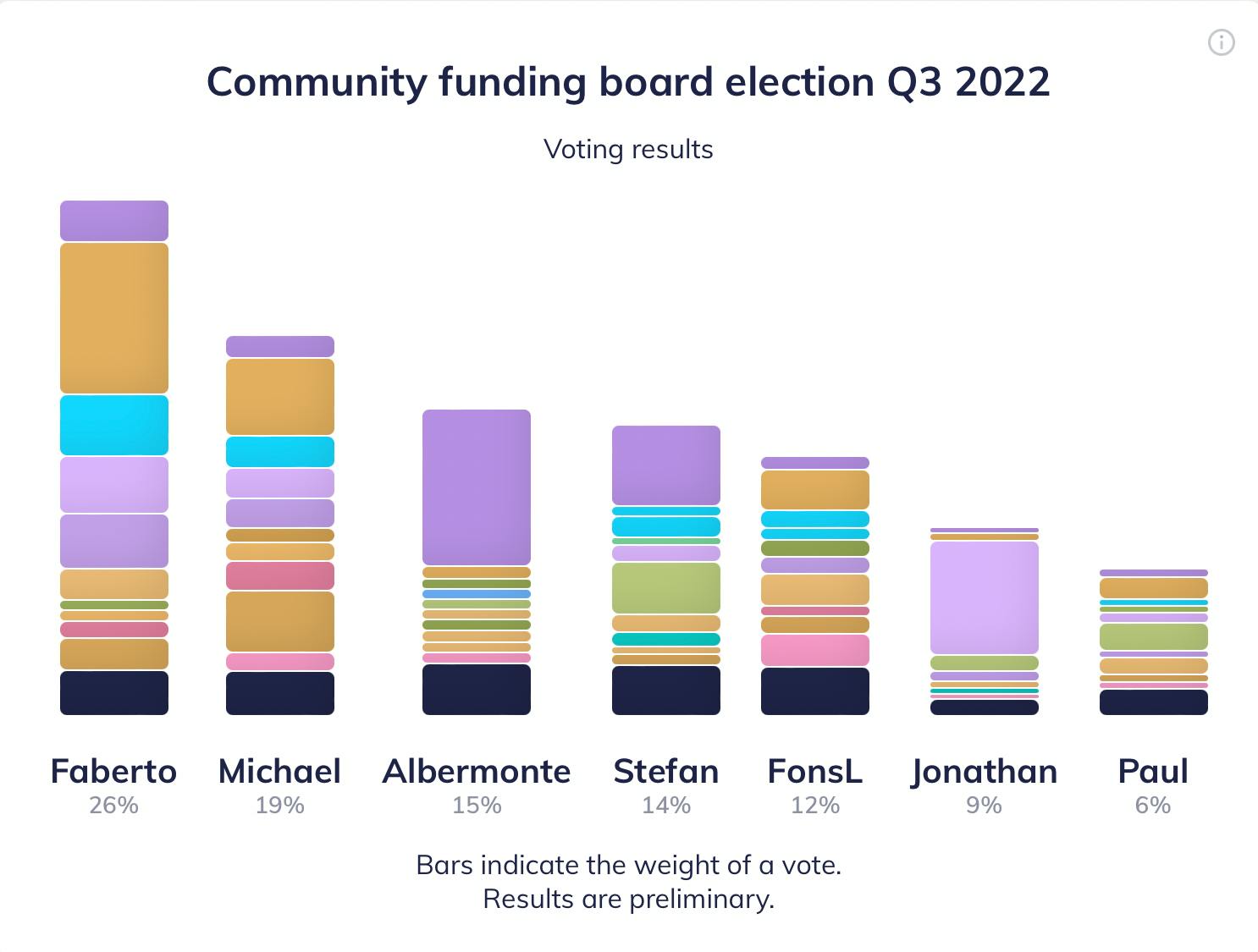The height and width of the screenshot is (952, 1258).
Task: Click the Stefan candidate name
Action: [x=666, y=771]
